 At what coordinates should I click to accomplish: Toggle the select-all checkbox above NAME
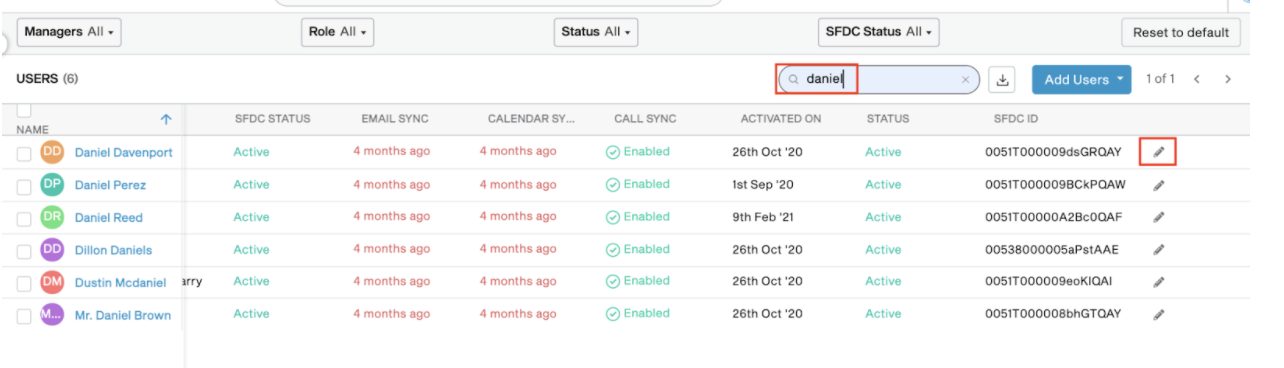[x=24, y=110]
